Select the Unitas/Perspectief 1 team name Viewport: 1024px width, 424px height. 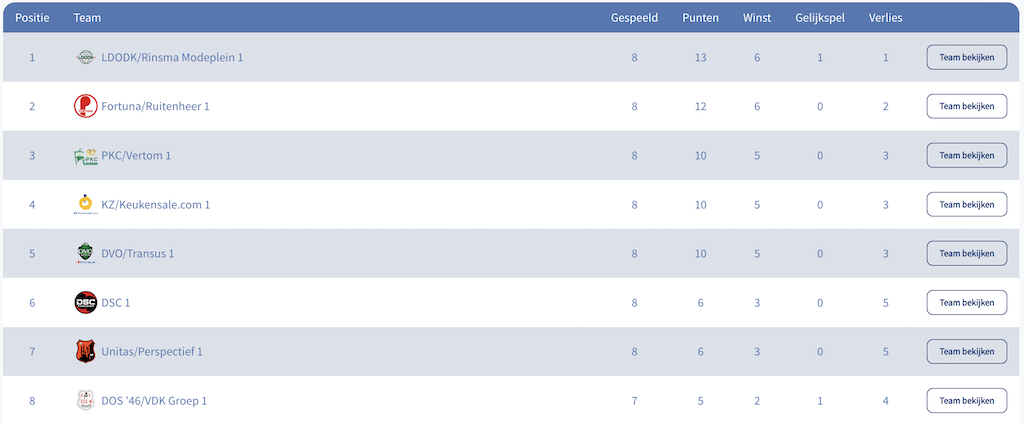pos(152,351)
